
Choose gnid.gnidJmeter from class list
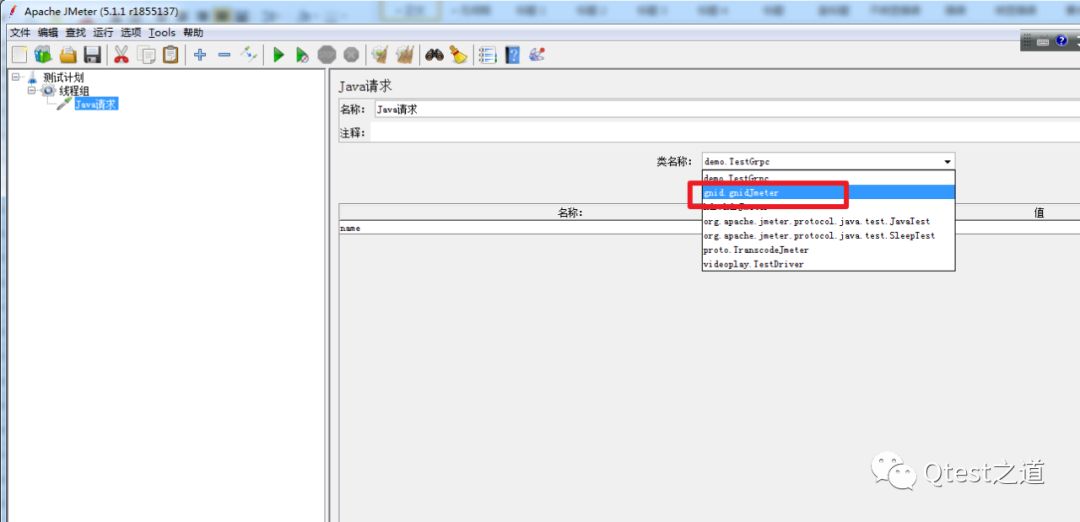[828, 193]
